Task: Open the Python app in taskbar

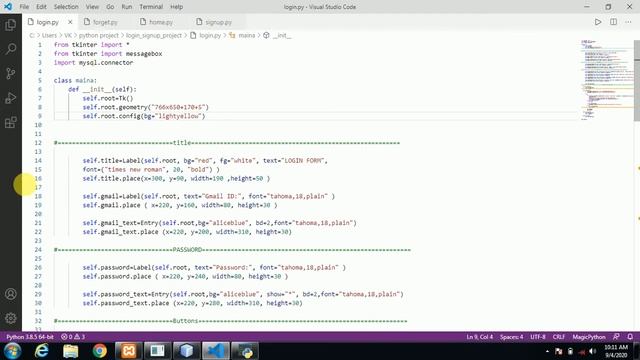Action: tap(245, 351)
